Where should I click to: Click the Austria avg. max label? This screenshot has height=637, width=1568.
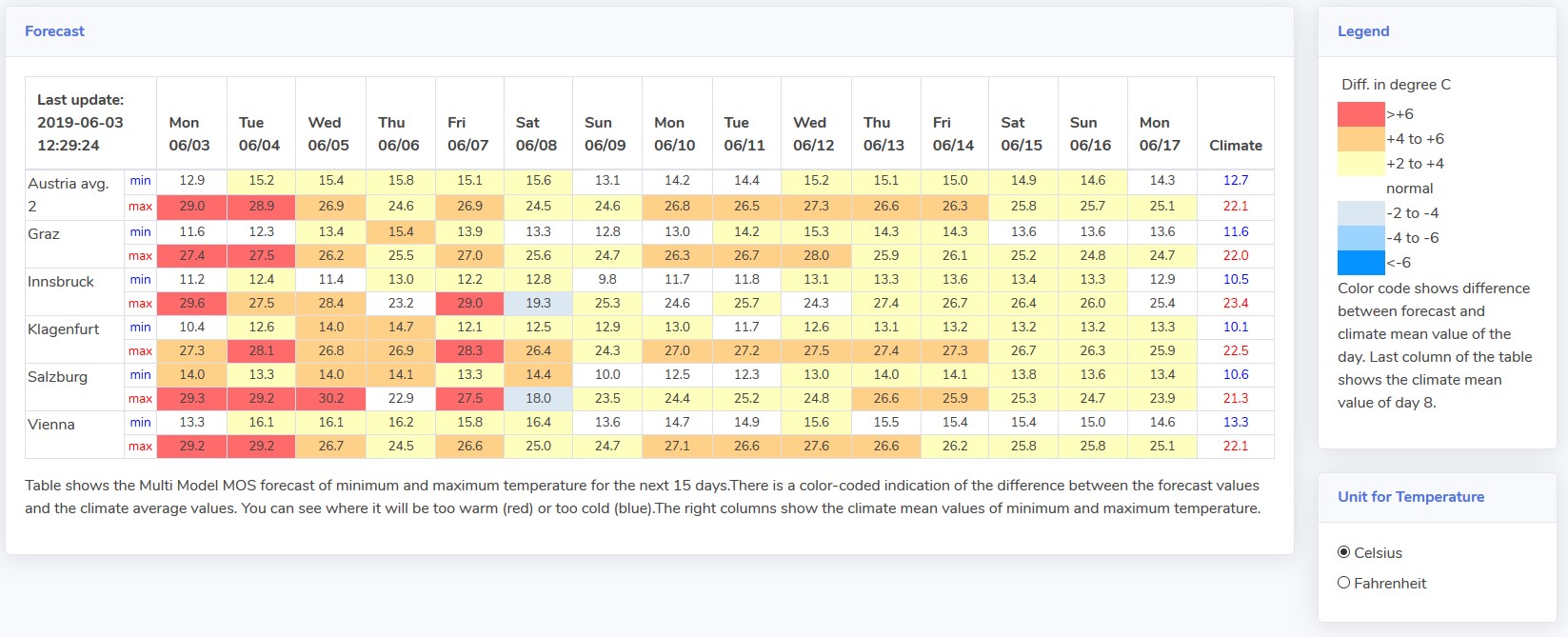140,207
